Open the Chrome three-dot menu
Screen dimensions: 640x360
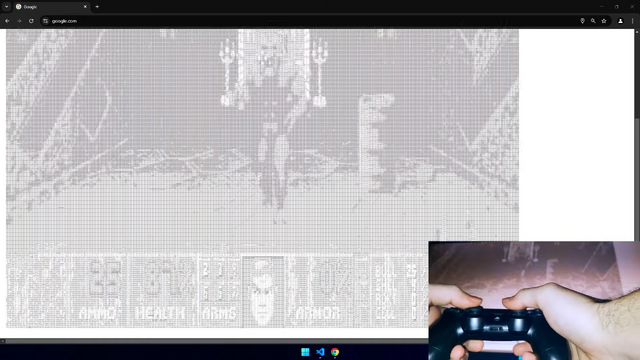[633, 21]
